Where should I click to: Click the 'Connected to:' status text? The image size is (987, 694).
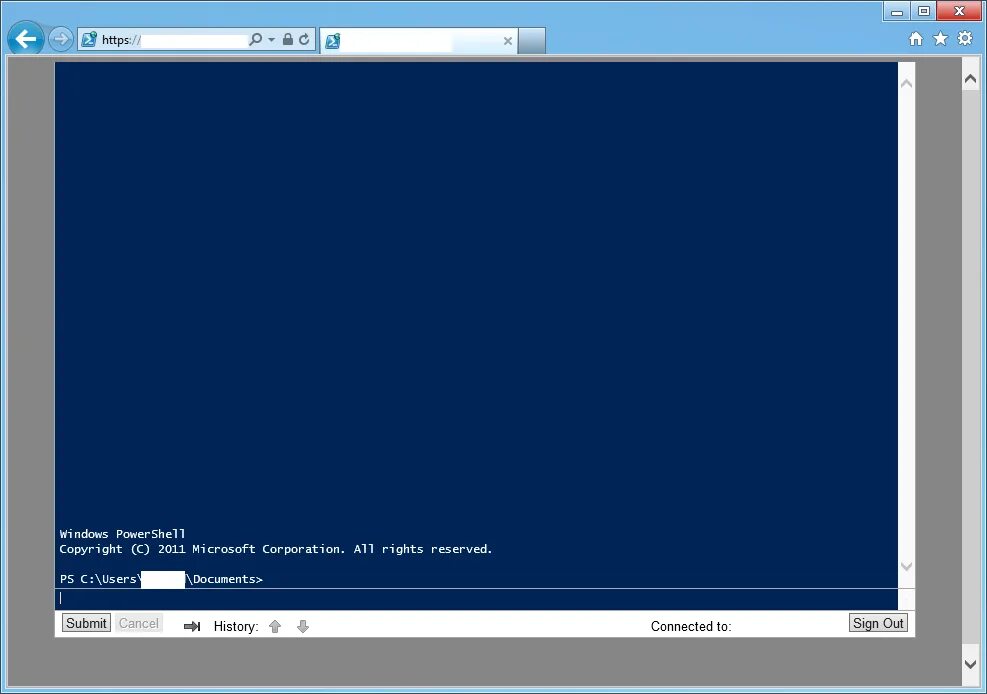(691, 626)
